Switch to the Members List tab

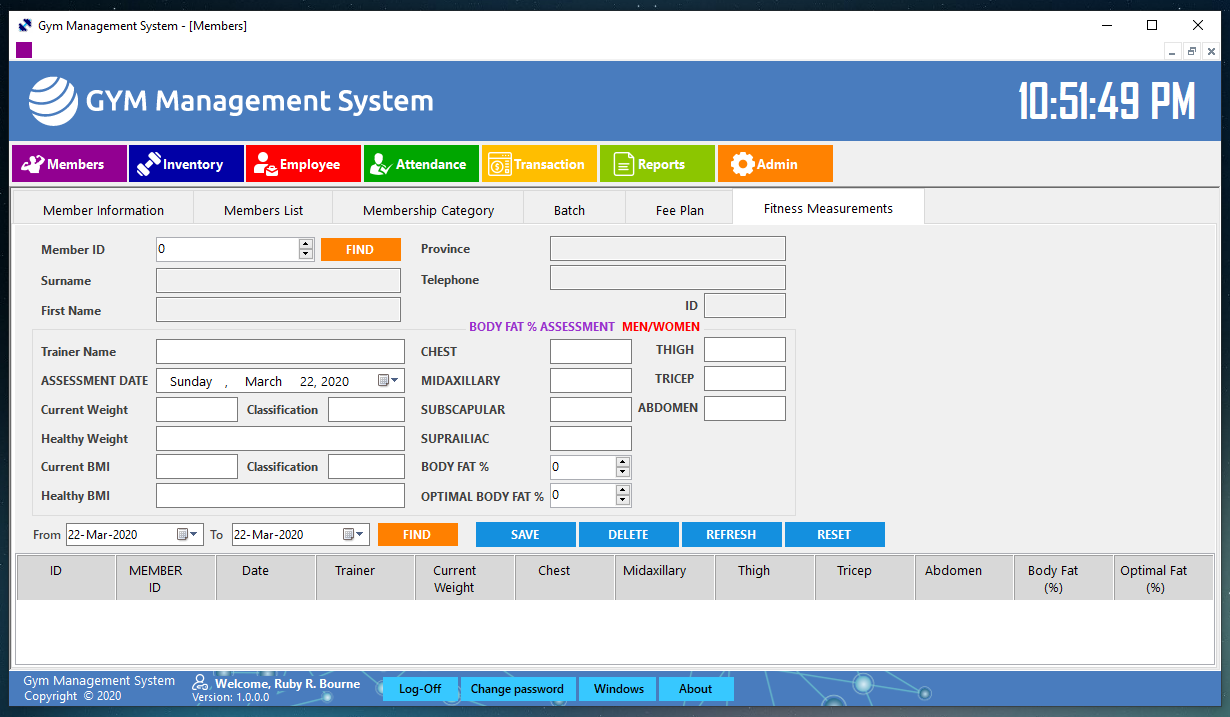[x=263, y=209]
